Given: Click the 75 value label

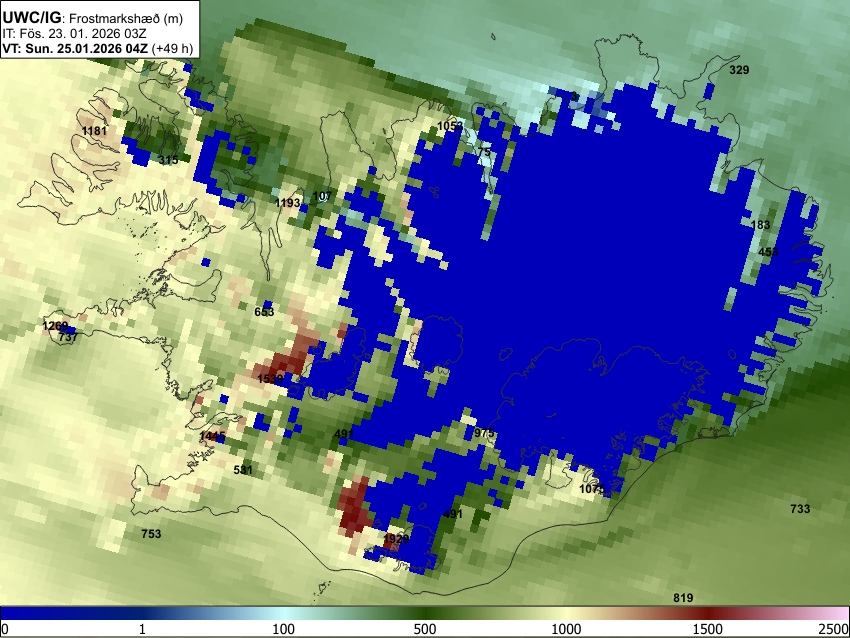Looking at the screenshot, I should tap(484, 152).
